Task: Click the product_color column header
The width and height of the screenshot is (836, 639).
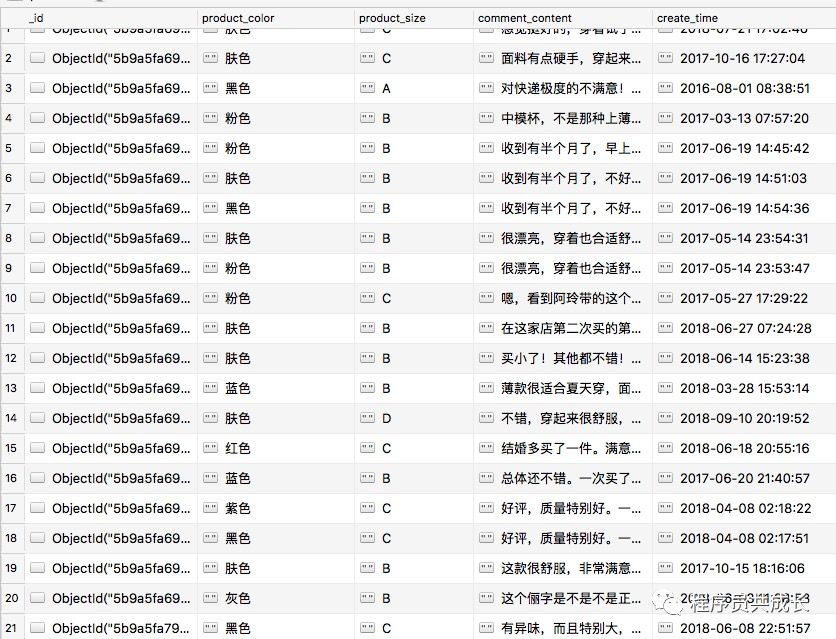Action: pos(276,18)
